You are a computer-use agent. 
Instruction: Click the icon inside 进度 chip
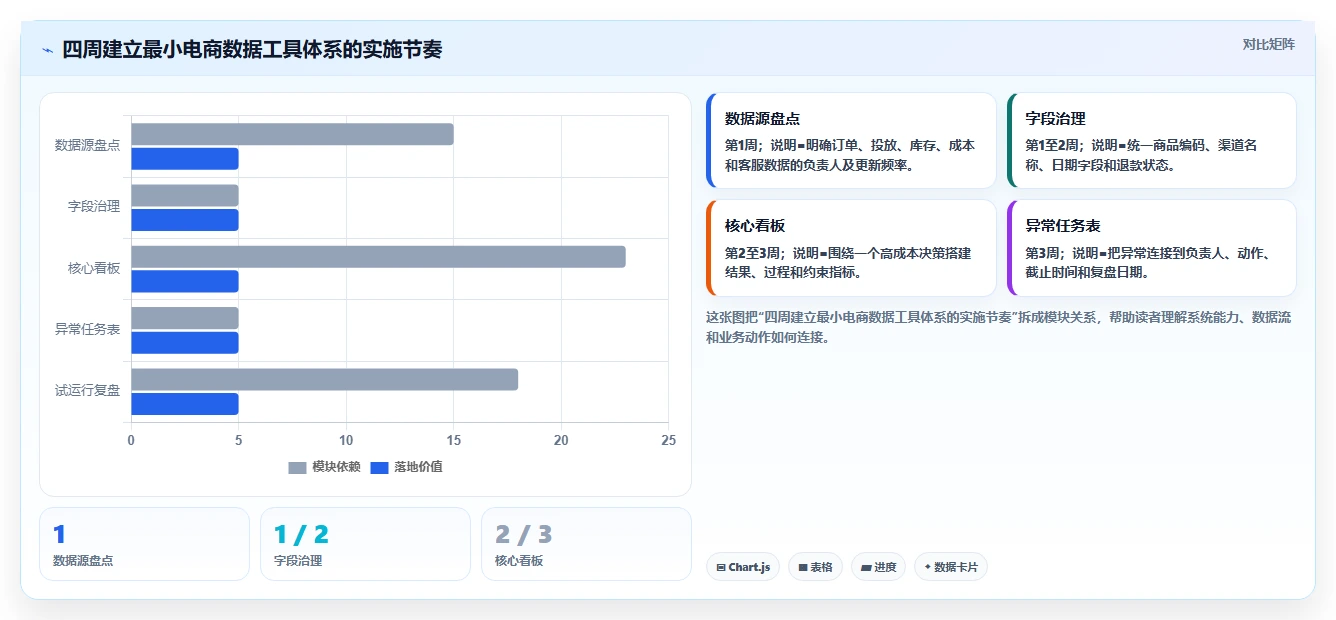[866, 567]
